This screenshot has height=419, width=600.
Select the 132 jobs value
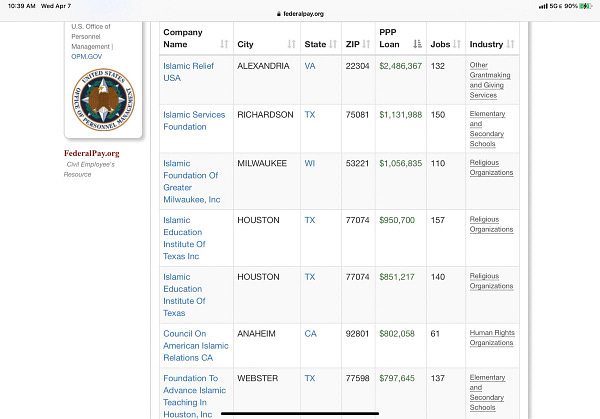tap(438, 66)
